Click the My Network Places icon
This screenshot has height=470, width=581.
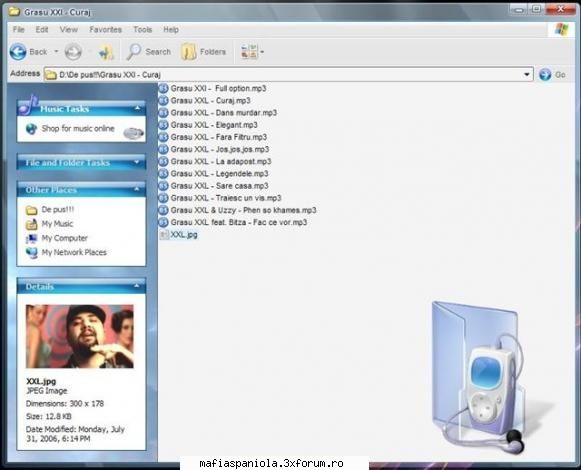tap(31, 253)
